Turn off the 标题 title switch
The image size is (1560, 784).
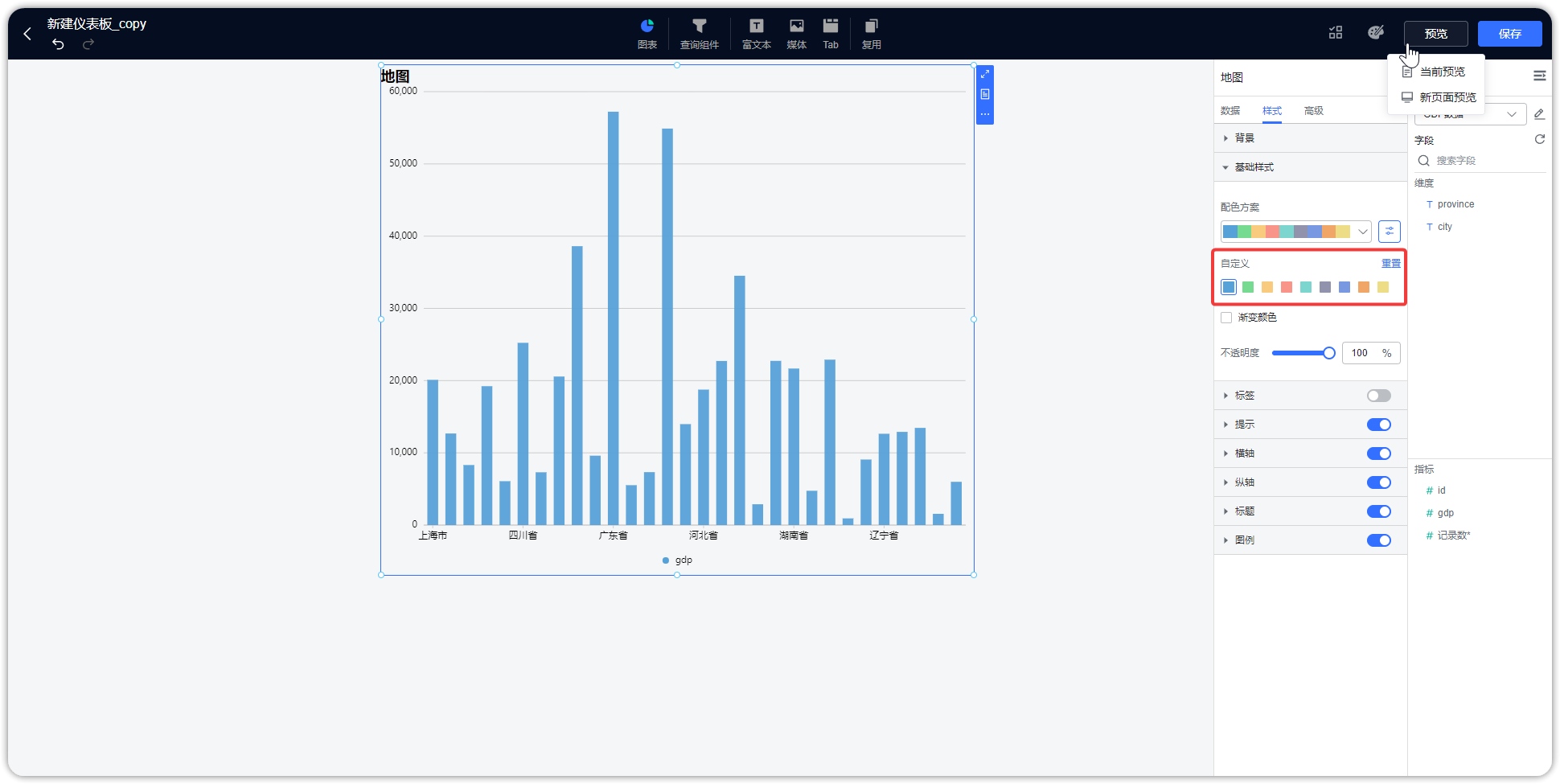[1379, 511]
